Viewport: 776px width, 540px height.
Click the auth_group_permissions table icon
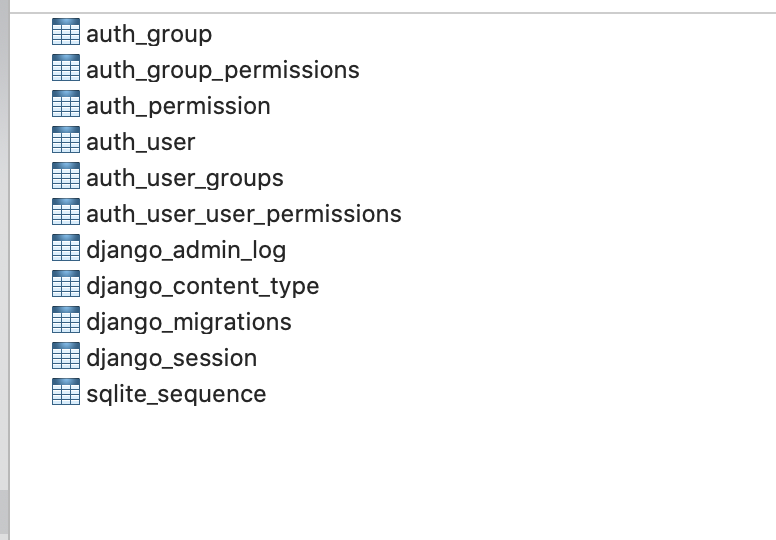pos(65,70)
